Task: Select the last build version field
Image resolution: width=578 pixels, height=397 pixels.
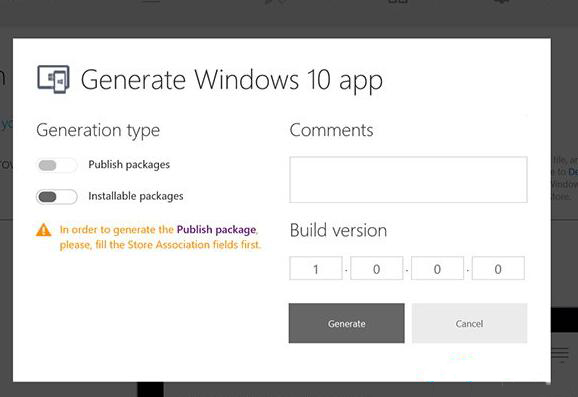Action: (x=498, y=268)
